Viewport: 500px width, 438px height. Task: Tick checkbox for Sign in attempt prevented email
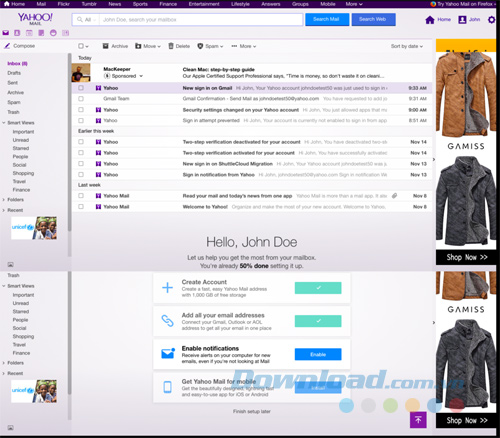click(x=81, y=120)
